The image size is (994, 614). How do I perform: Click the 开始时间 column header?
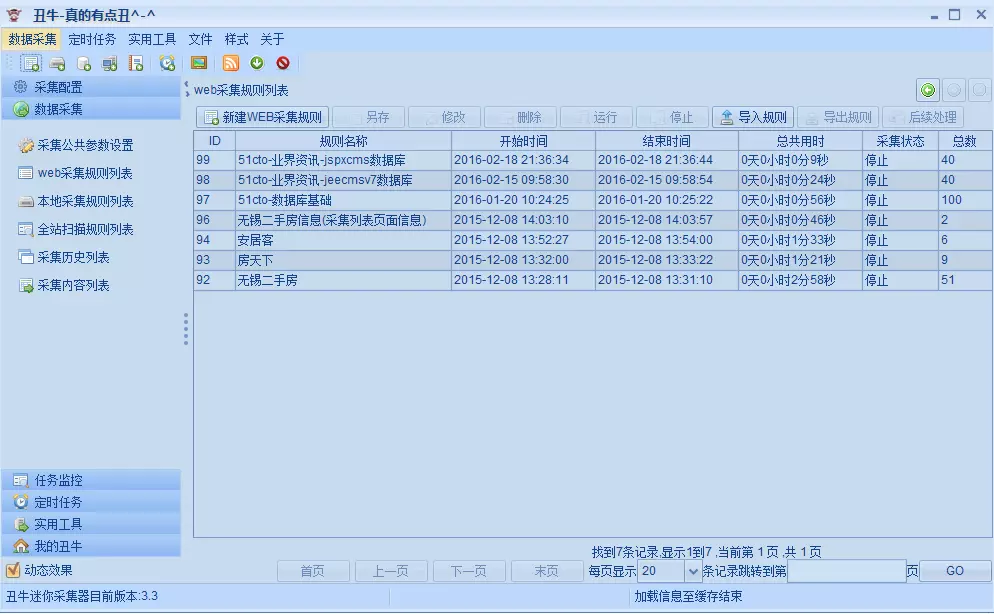(523, 141)
